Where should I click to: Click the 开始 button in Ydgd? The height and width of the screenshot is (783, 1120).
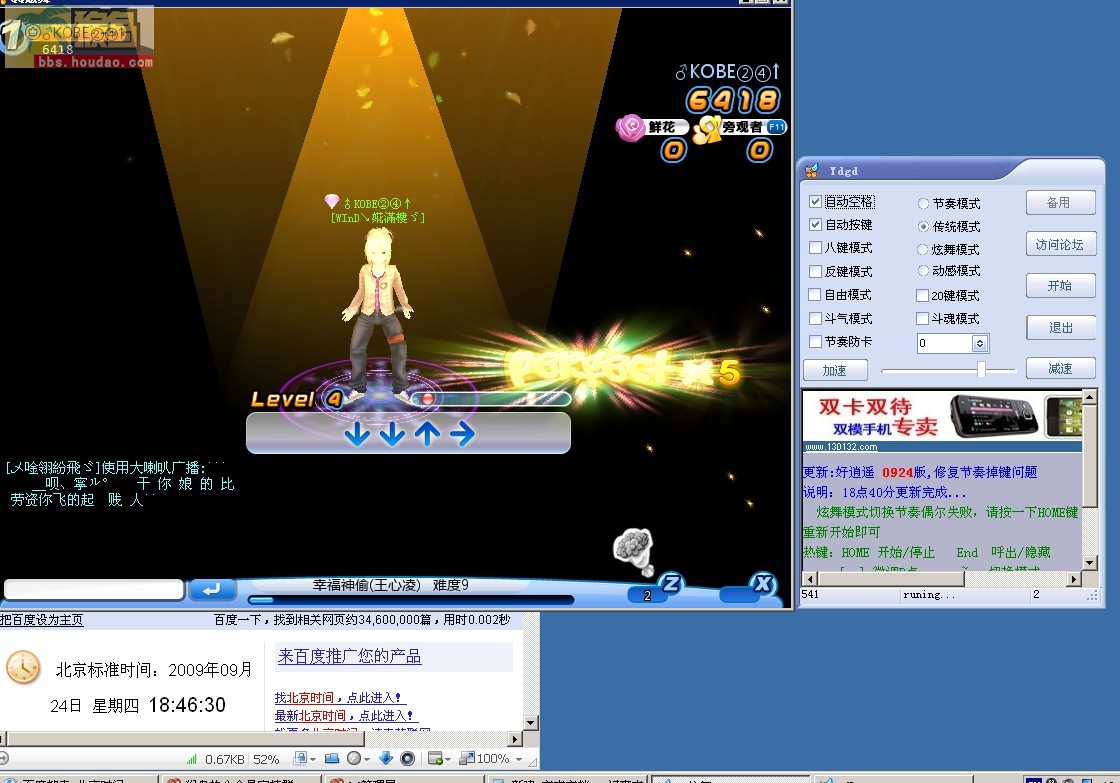point(1061,286)
